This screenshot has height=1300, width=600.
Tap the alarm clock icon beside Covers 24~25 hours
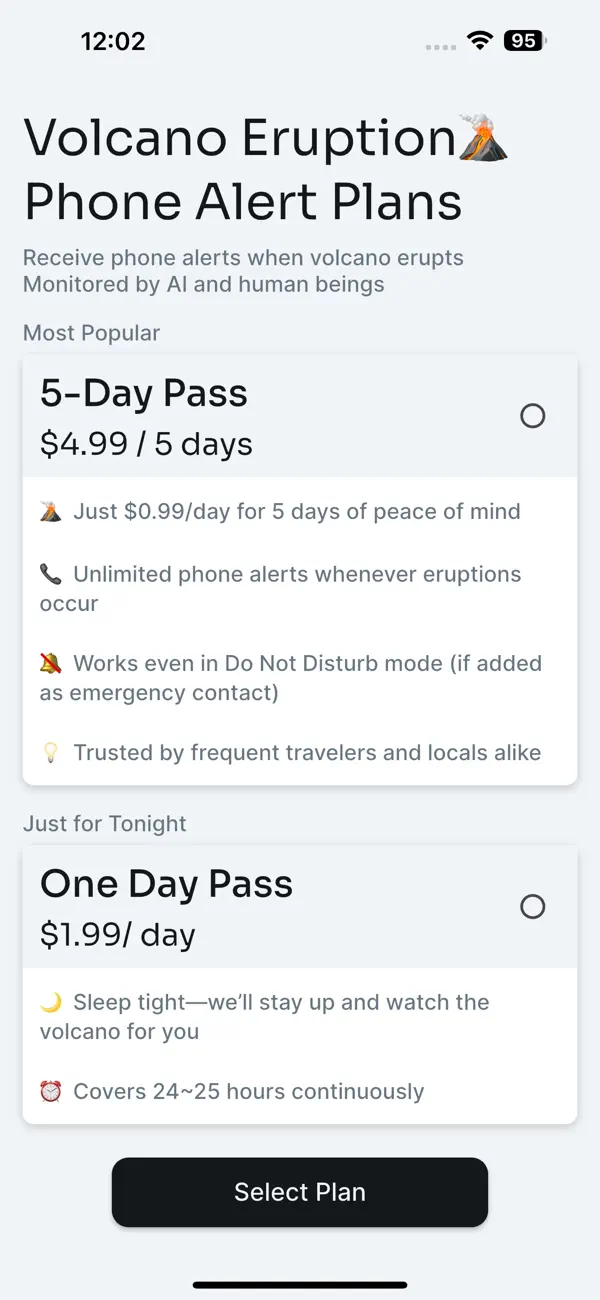(x=51, y=1092)
